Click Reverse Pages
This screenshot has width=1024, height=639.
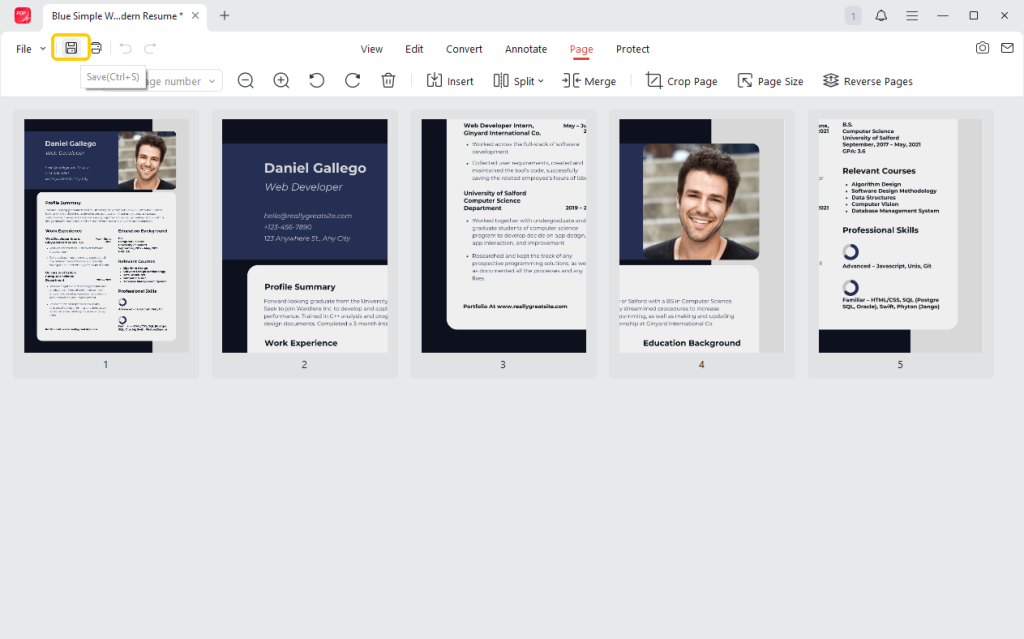pyautogui.click(x=868, y=80)
